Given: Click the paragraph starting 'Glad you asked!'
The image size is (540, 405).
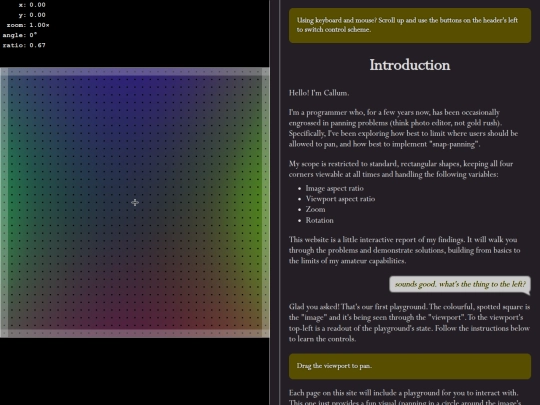Looking at the screenshot, I should tap(409, 323).
